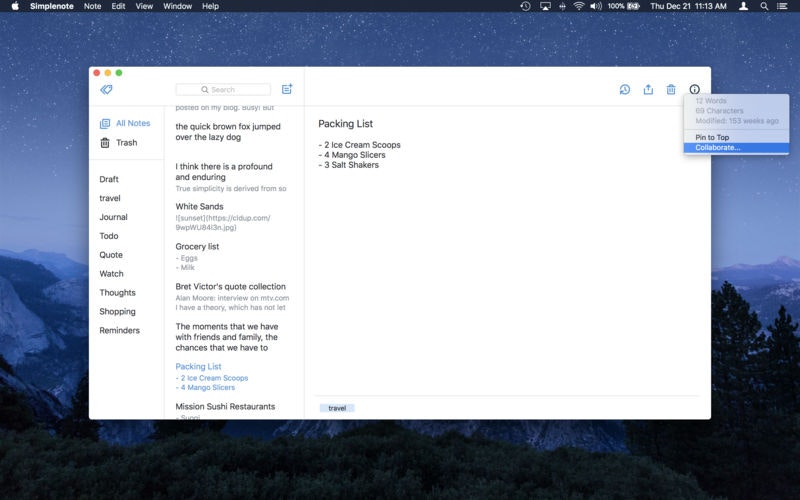
Task: Click the '2 Ice Cream Scoops' line in the editor
Action: (x=359, y=145)
